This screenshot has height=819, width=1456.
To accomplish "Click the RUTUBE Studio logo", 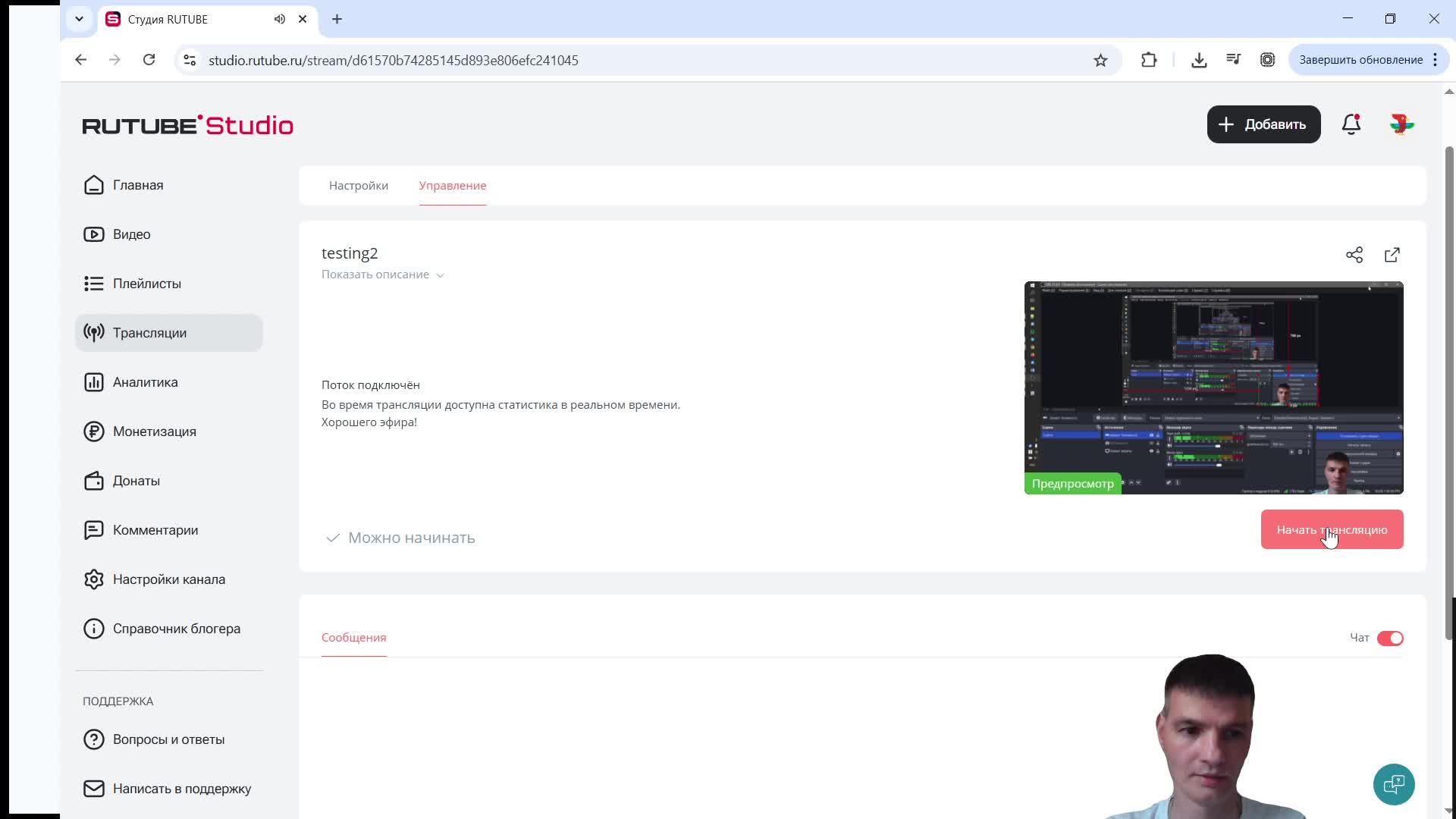I will pyautogui.click(x=188, y=125).
